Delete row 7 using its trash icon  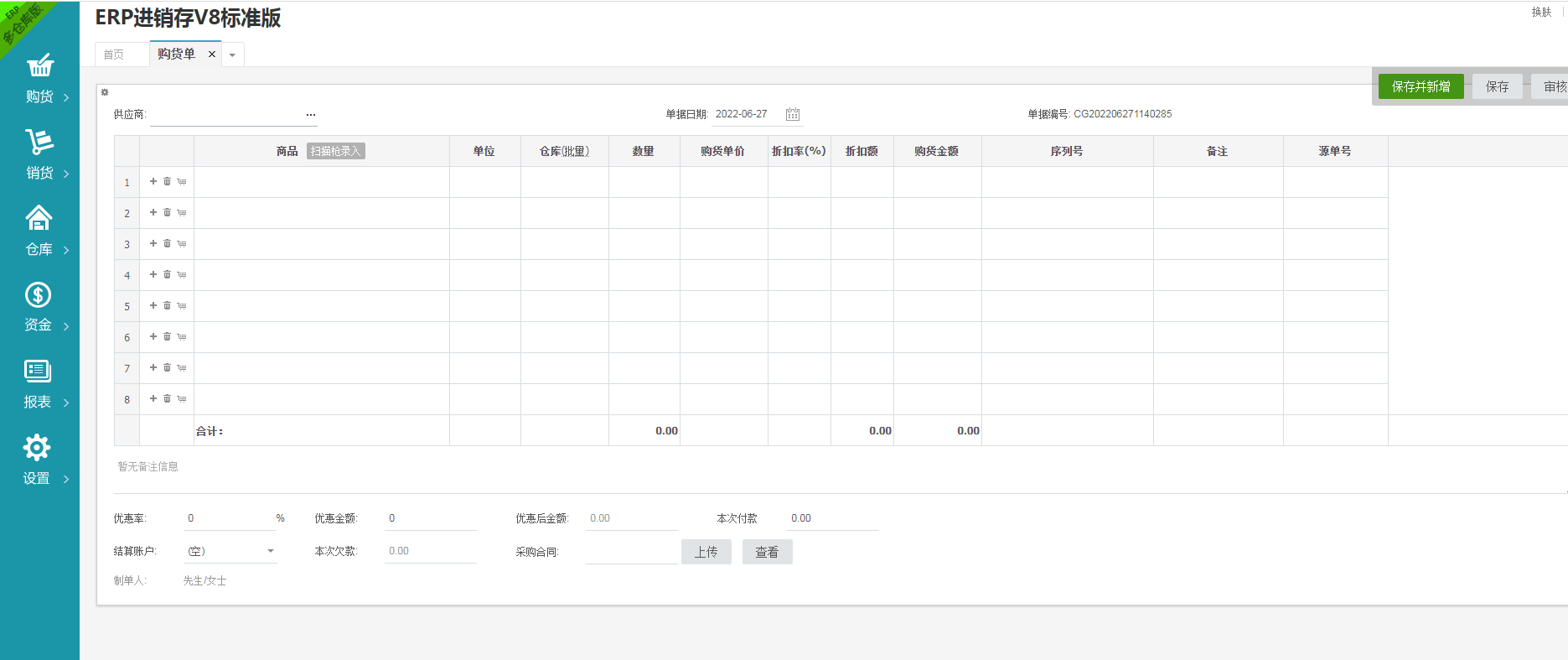pyautogui.click(x=167, y=367)
